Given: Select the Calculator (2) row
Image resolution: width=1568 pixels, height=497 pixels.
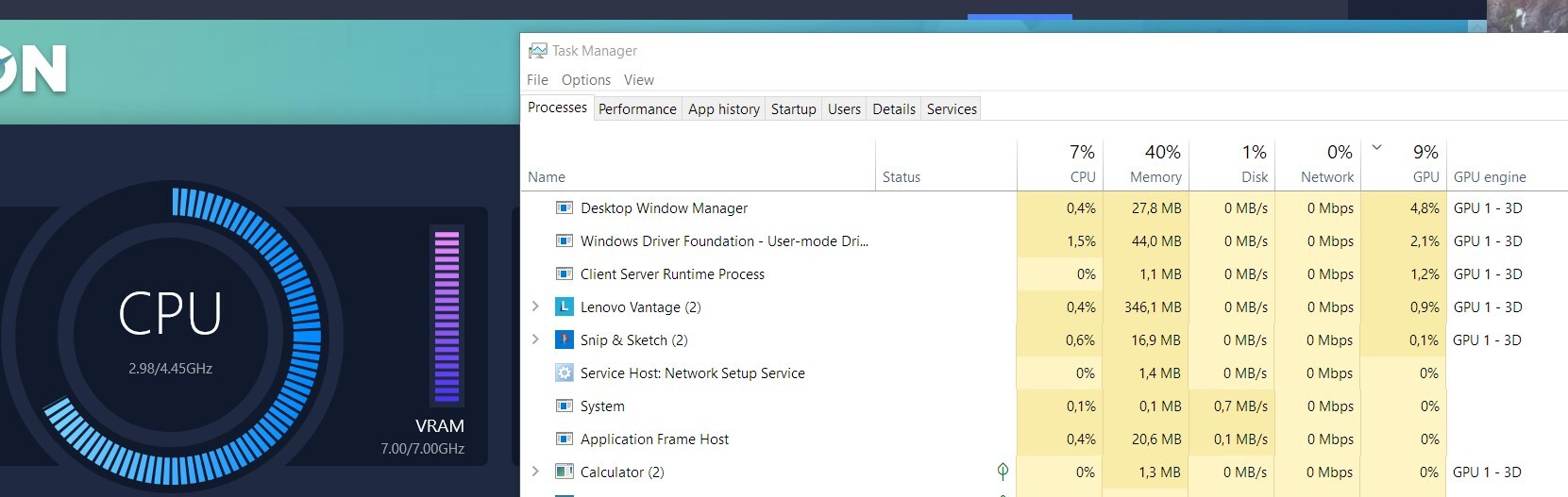Looking at the screenshot, I should coord(1044,472).
